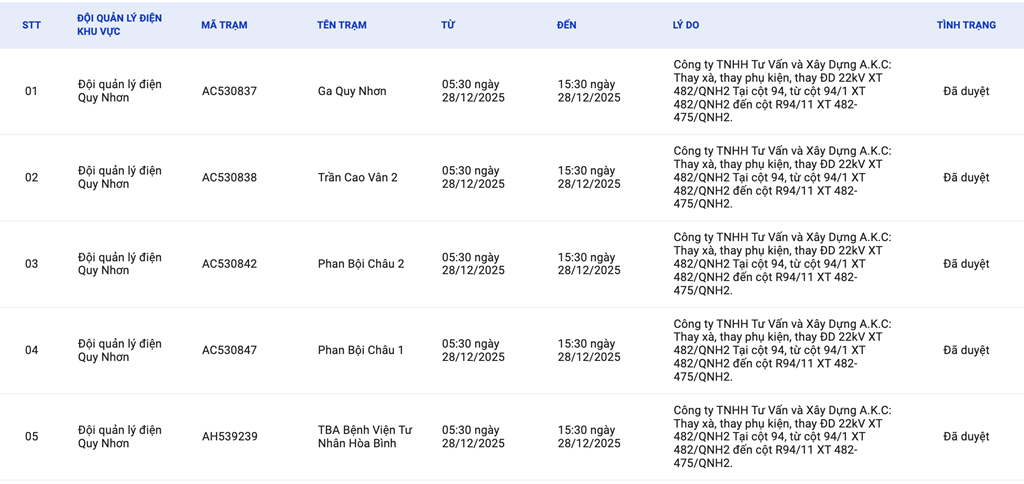The height and width of the screenshot is (484, 1024).
Task: Select station code AH539239
Action: (229, 437)
